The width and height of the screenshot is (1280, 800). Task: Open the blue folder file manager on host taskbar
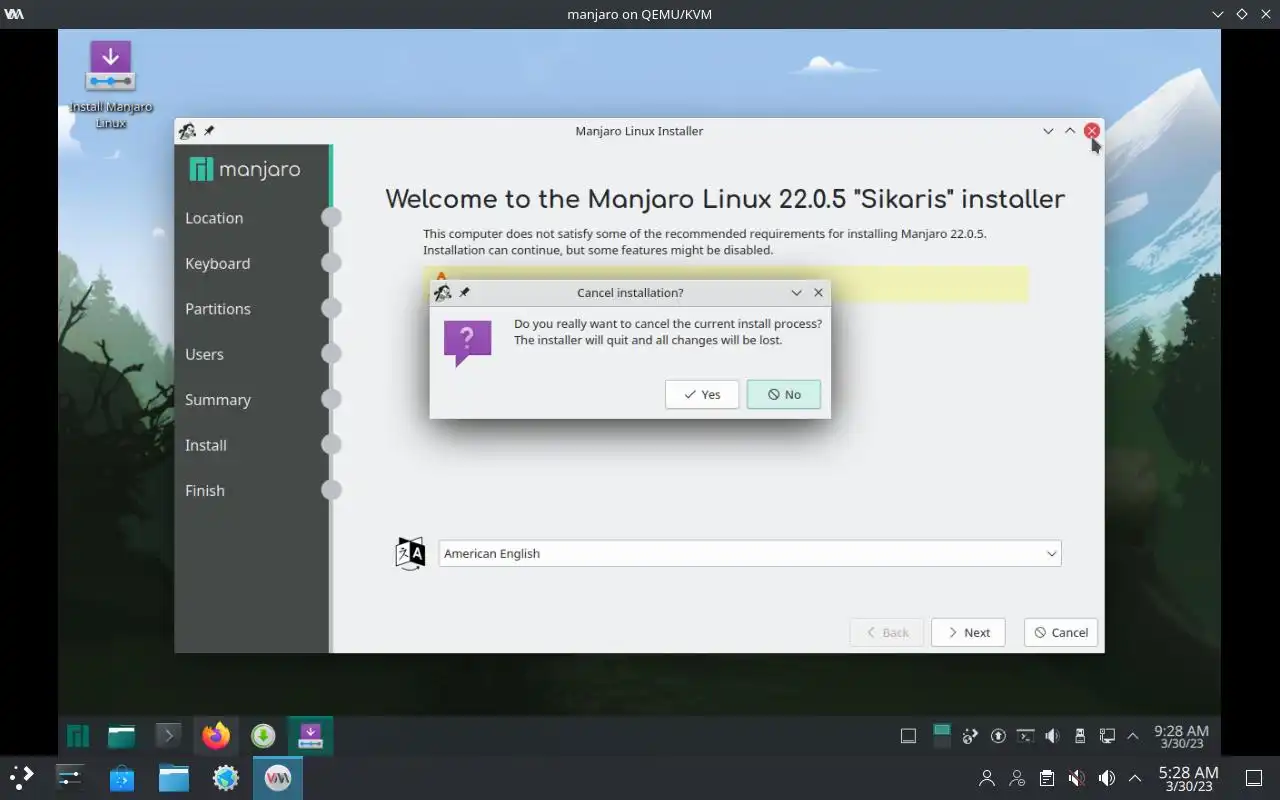point(174,777)
